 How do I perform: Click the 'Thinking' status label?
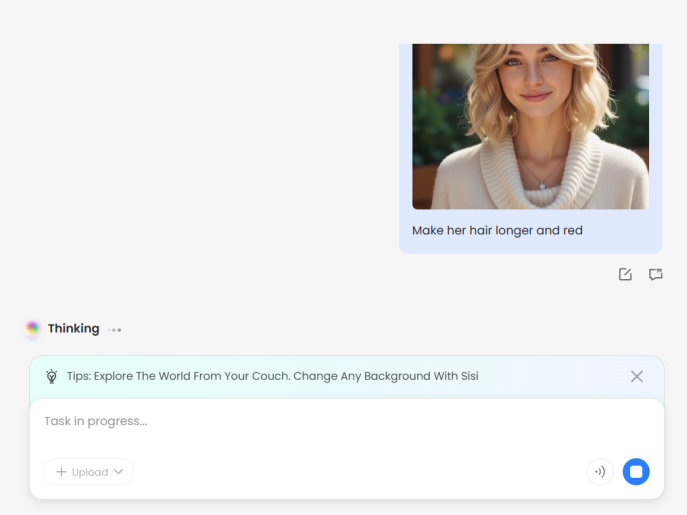(x=73, y=328)
